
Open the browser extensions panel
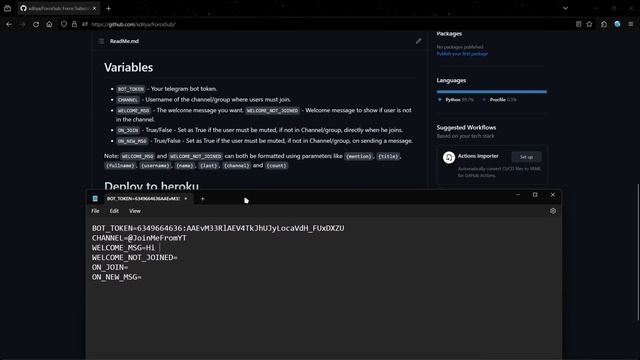(604, 24)
